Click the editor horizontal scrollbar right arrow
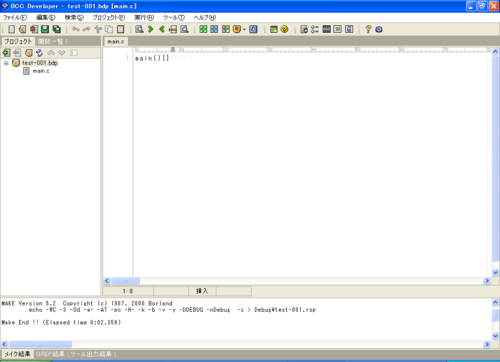This screenshot has width=500, height=362. click(487, 281)
